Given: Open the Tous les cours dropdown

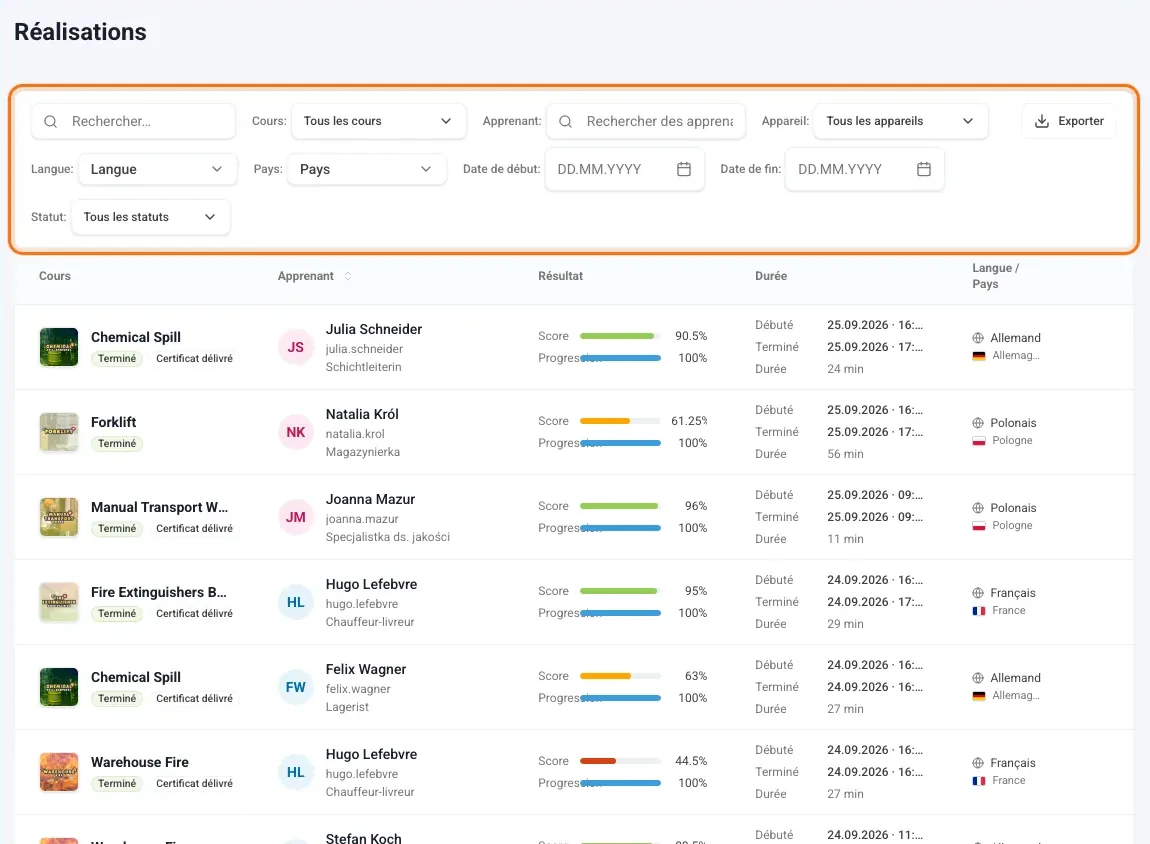Looking at the screenshot, I should pyautogui.click(x=378, y=121).
